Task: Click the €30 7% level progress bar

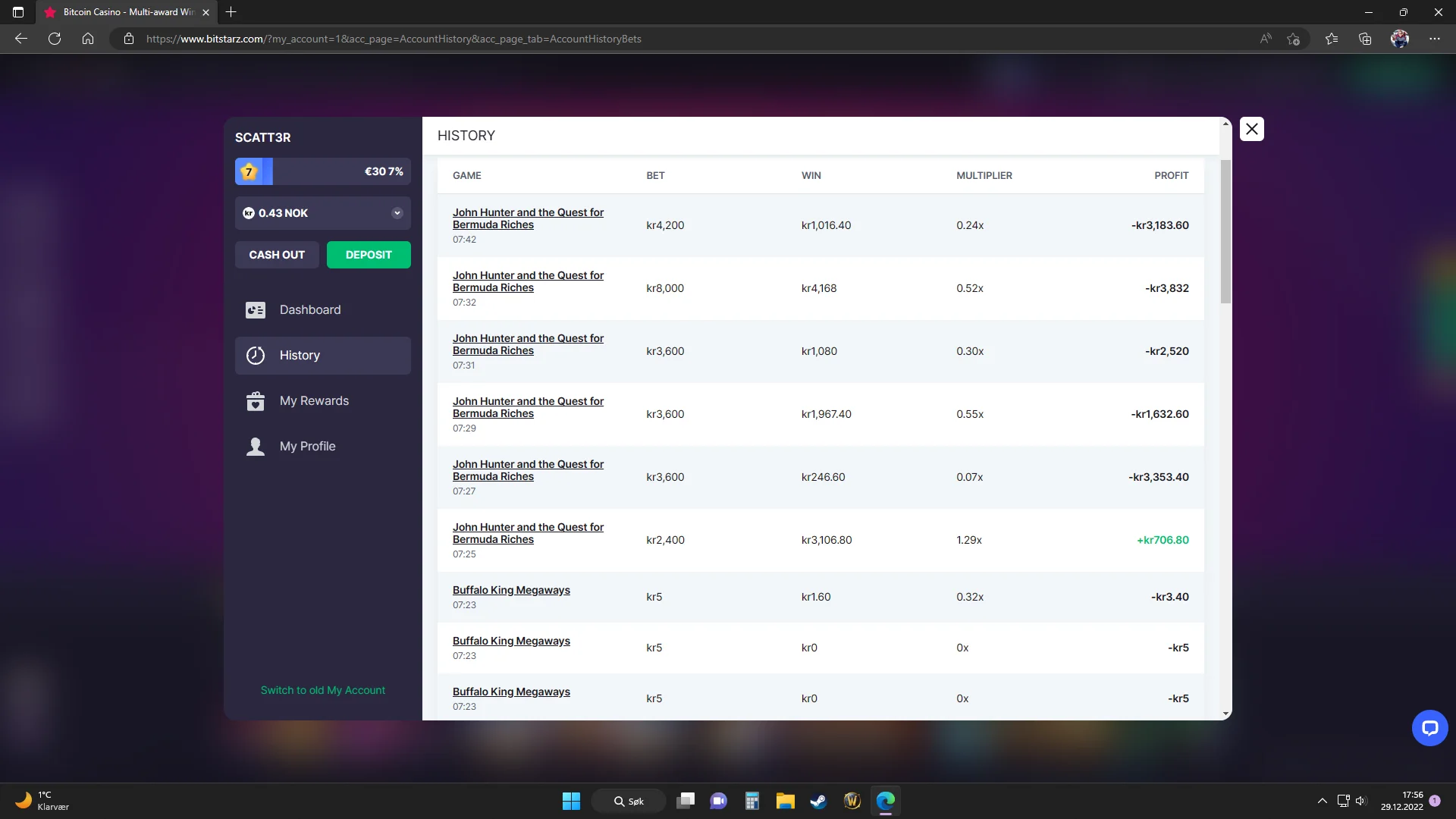Action: 323,171
